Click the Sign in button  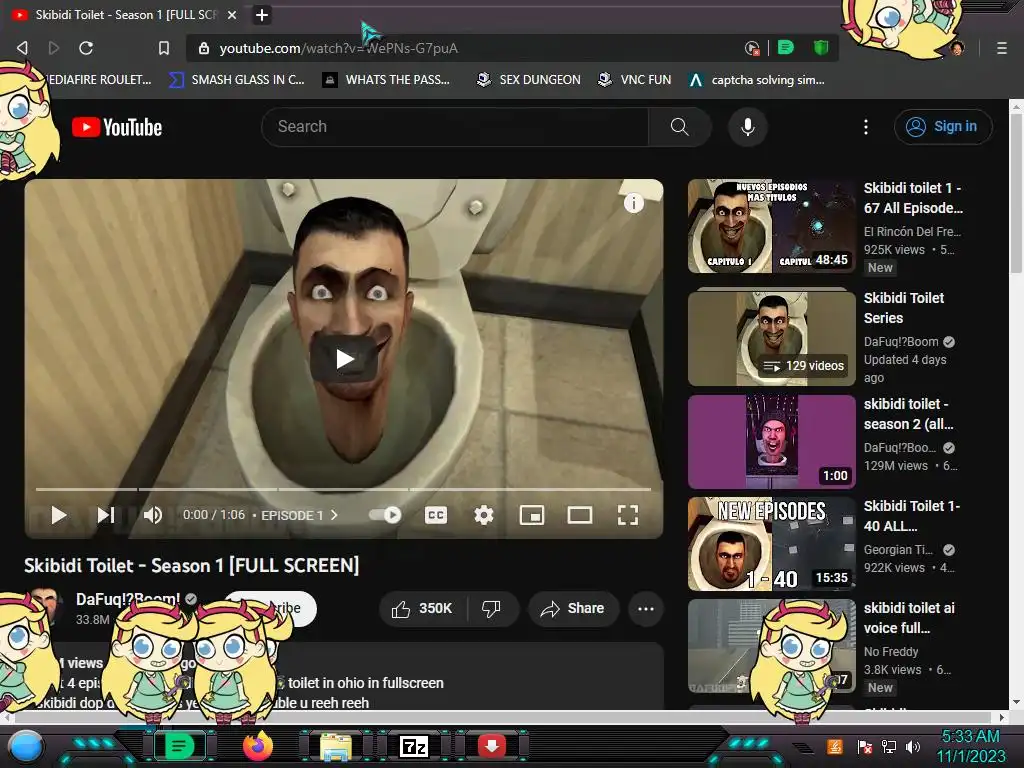pos(943,127)
